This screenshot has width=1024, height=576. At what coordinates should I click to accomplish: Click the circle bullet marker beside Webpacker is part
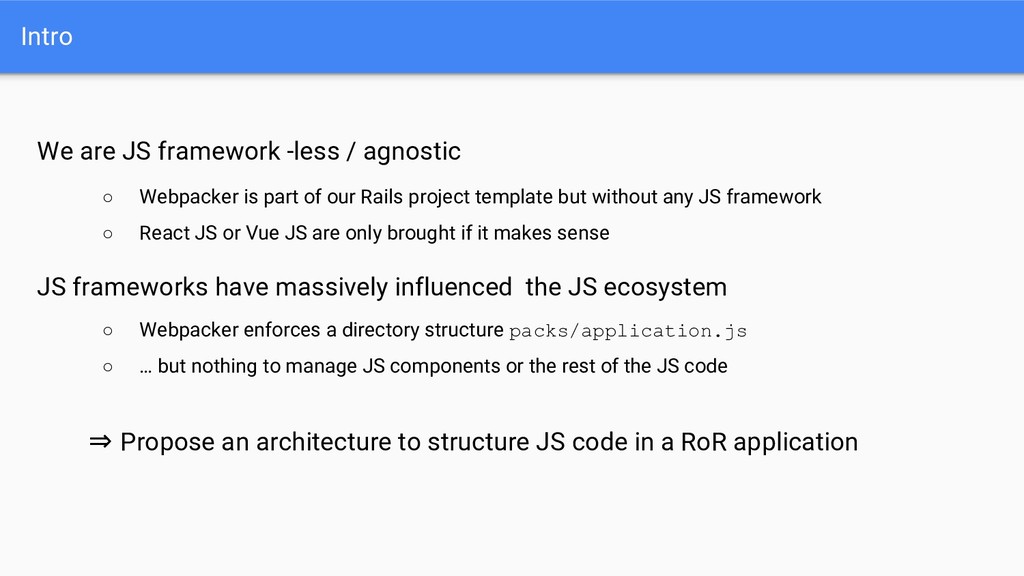108,198
